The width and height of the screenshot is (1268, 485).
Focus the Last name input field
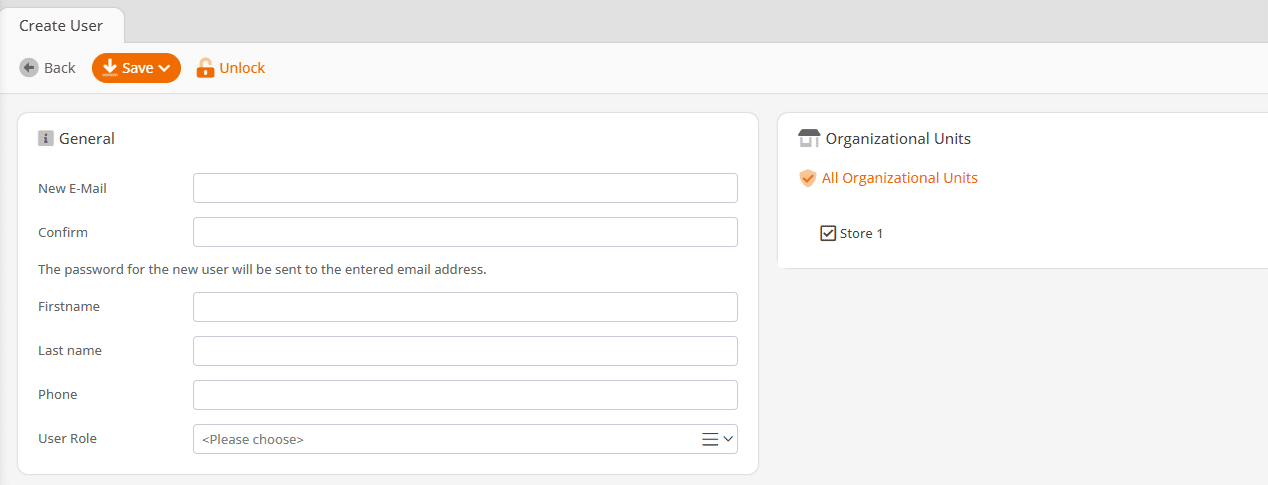(x=465, y=351)
